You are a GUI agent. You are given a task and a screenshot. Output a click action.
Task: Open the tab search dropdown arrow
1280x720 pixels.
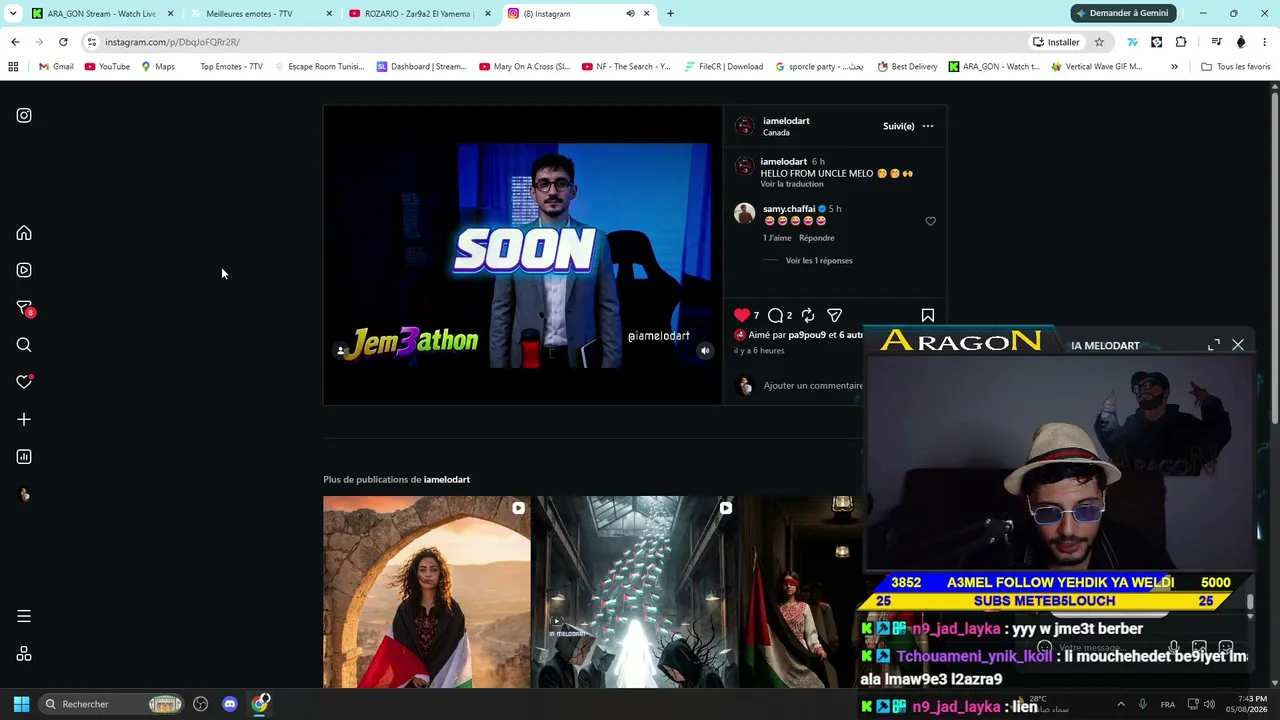tap(13, 14)
